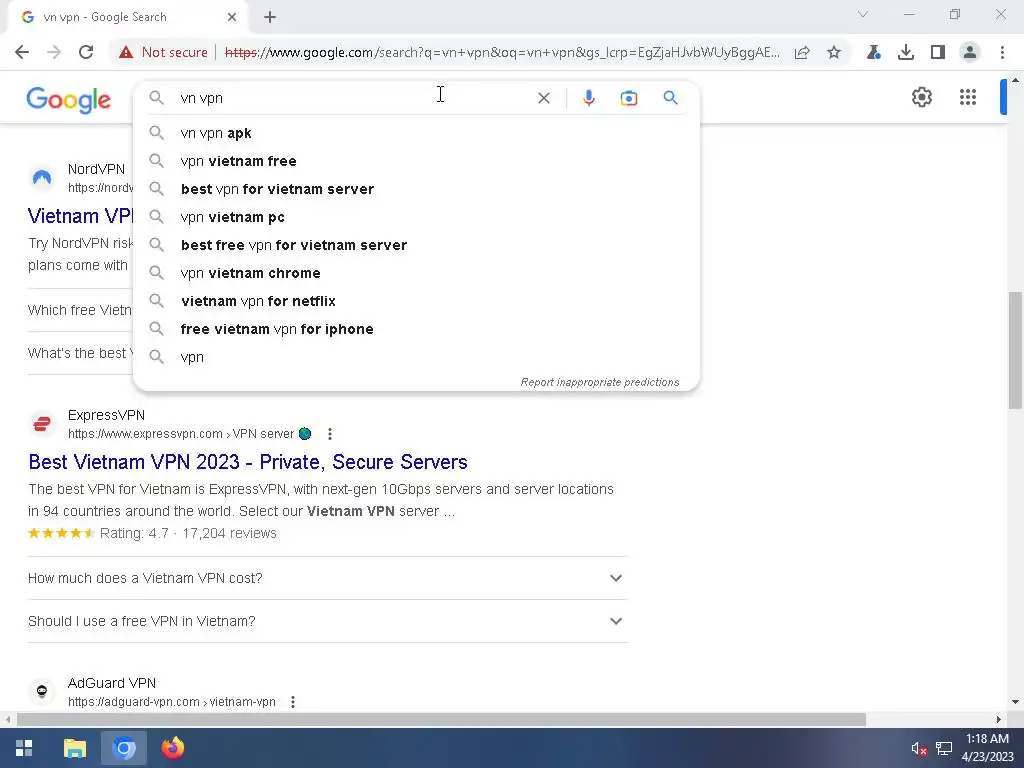Click the adguard-vpn.com URL breadcrumb

[172, 702]
